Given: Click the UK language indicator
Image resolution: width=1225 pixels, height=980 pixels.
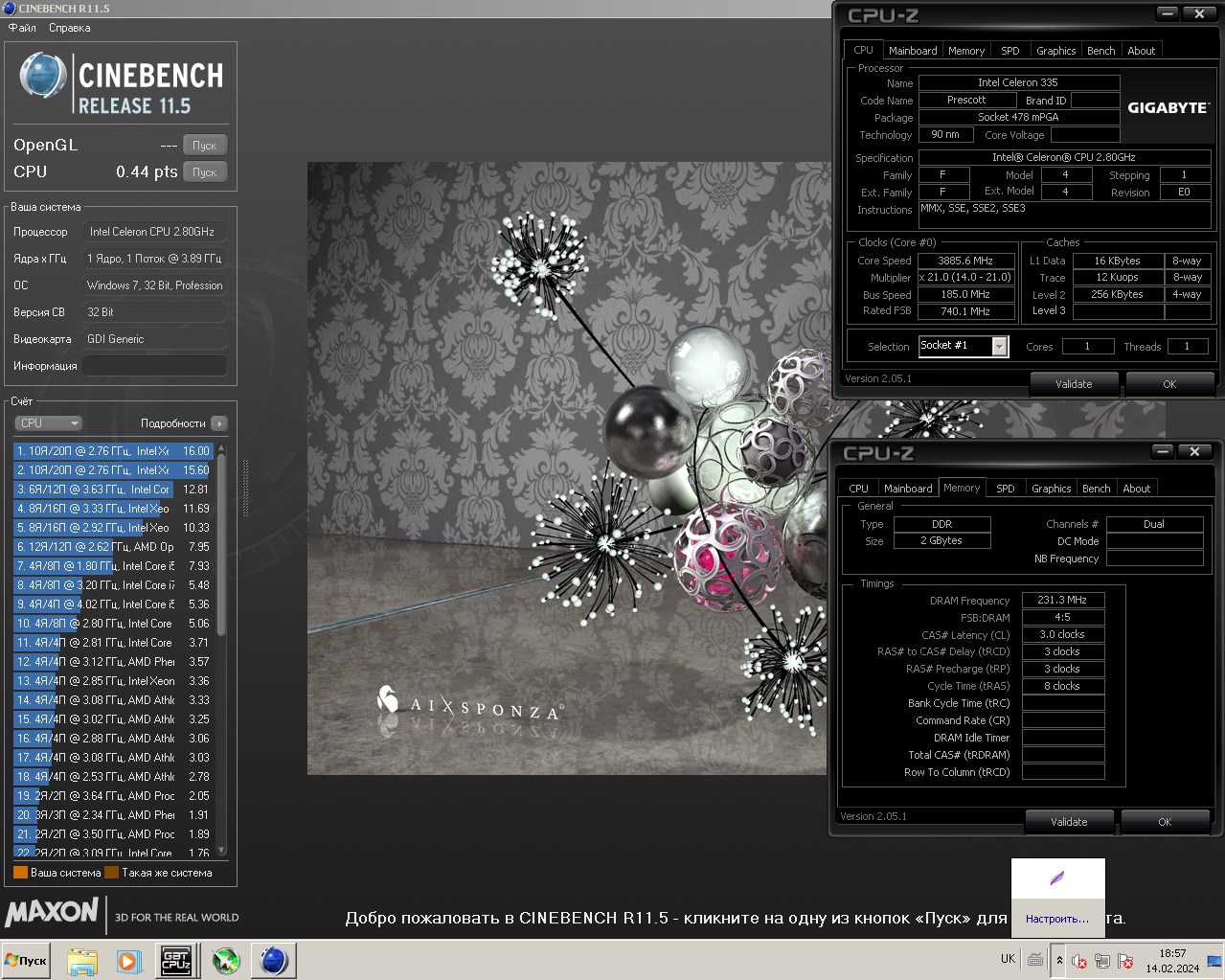Looking at the screenshot, I should click(1008, 959).
